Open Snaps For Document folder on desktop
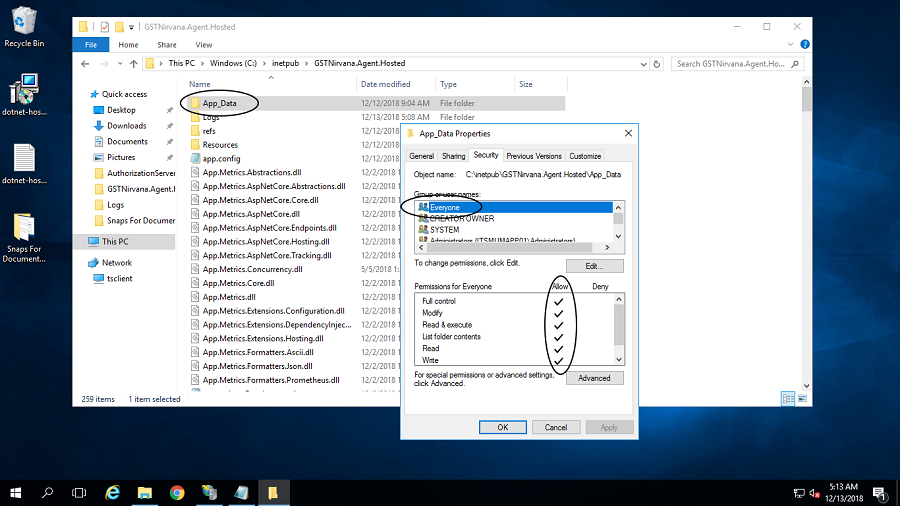Image resolution: width=900 pixels, height=506 pixels. point(24,238)
